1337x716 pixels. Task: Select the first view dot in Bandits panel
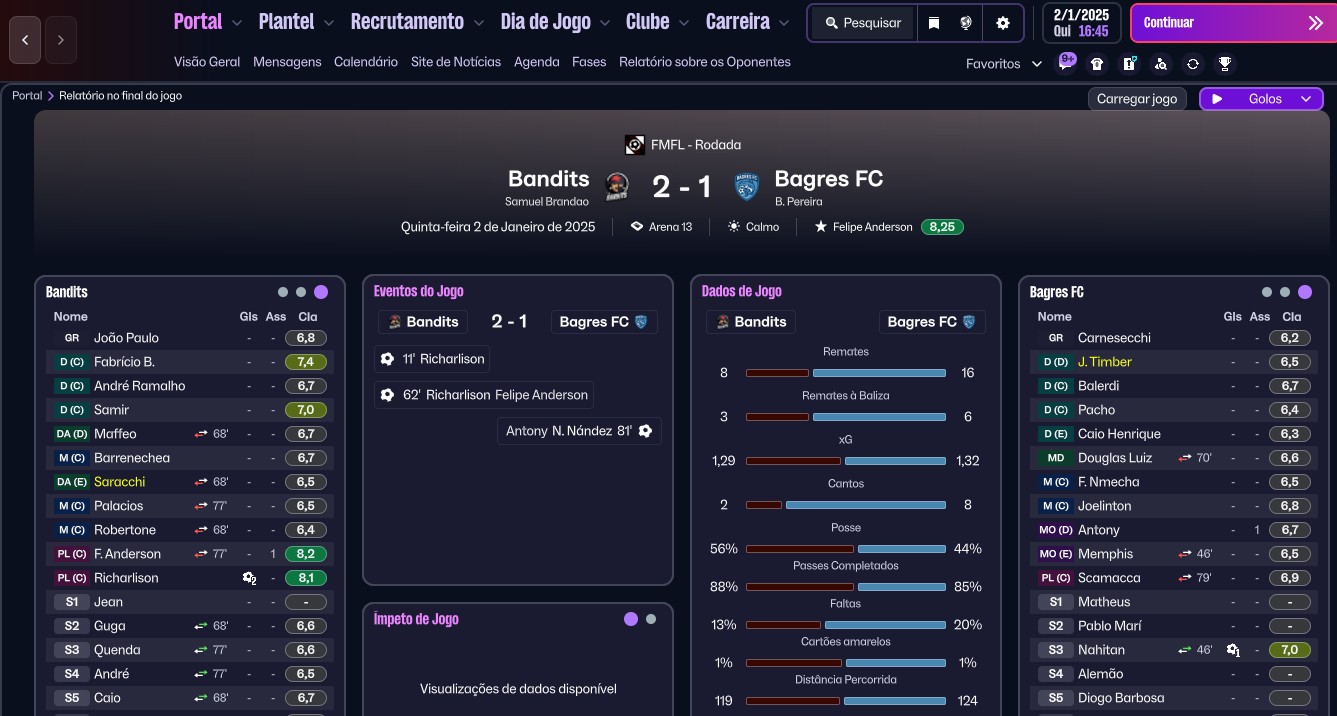[x=283, y=292]
